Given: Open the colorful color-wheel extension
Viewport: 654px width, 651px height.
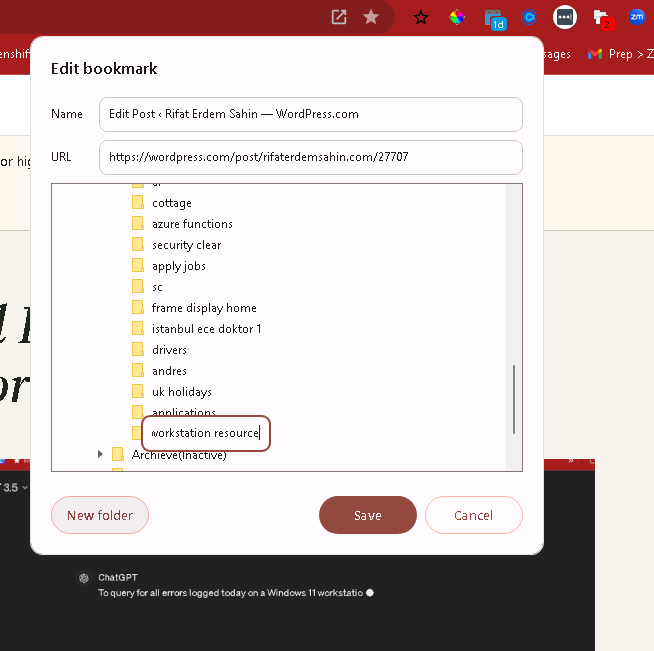Looking at the screenshot, I should [457, 17].
